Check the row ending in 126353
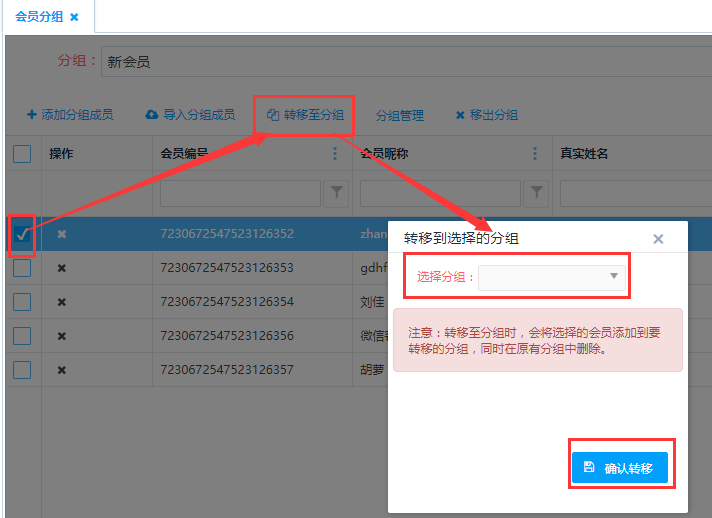Screen dimensions: 712x518 [22, 268]
